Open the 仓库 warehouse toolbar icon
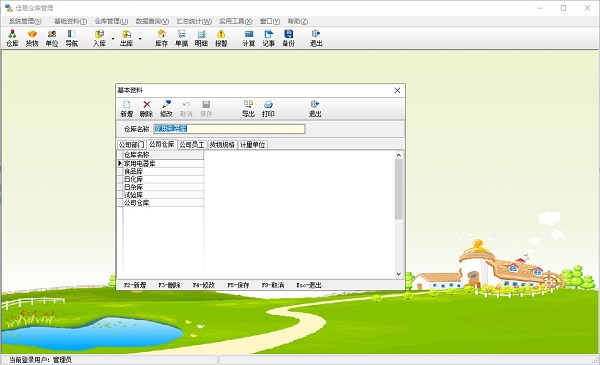The width and height of the screenshot is (600, 365). point(12,38)
